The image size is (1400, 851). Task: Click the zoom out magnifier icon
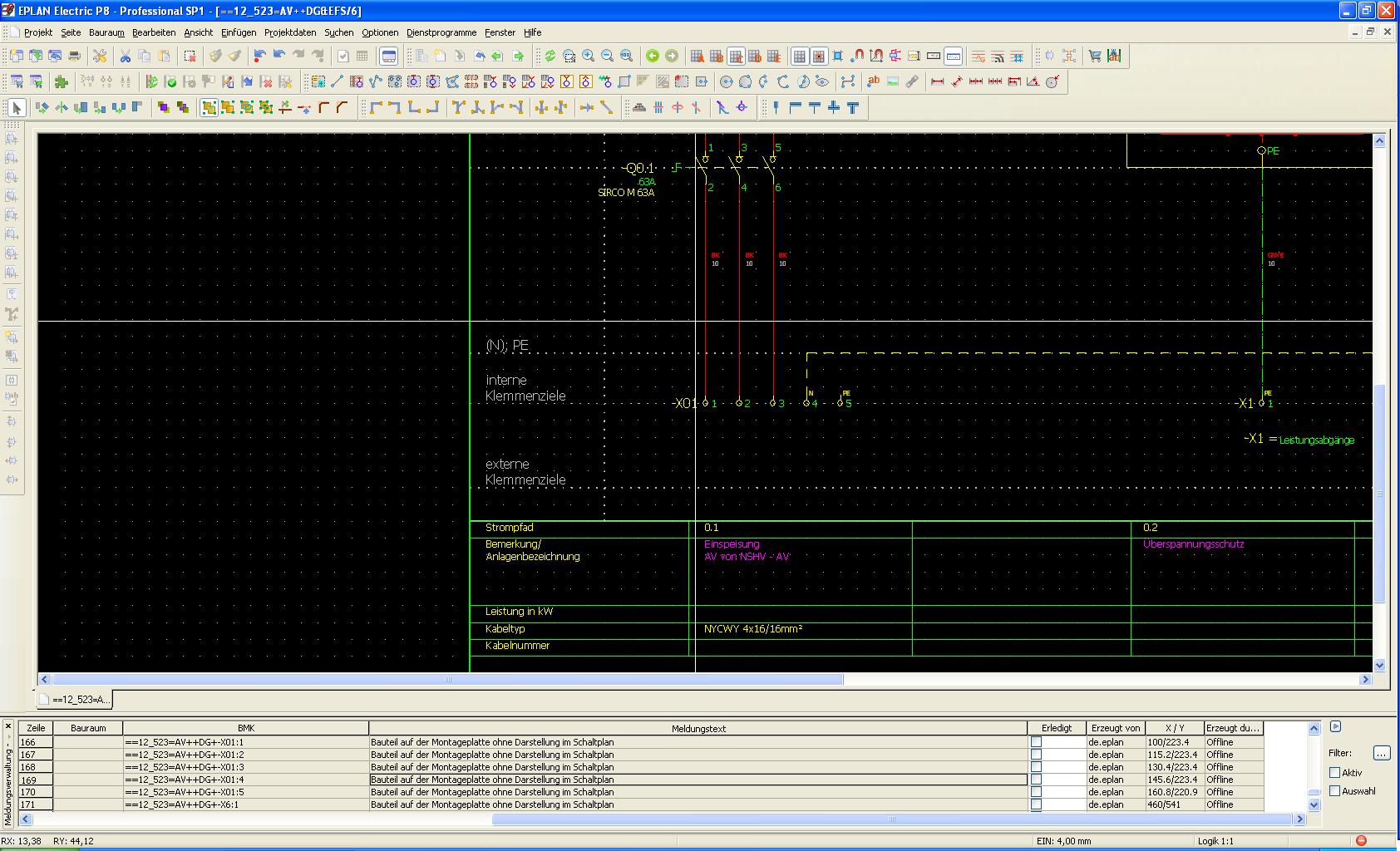pyautogui.click(x=607, y=56)
